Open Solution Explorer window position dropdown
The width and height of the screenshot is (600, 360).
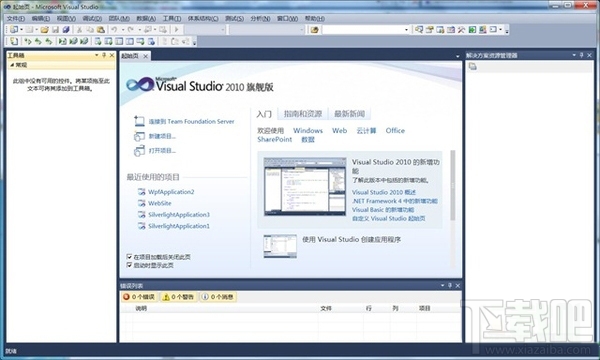click(x=574, y=55)
